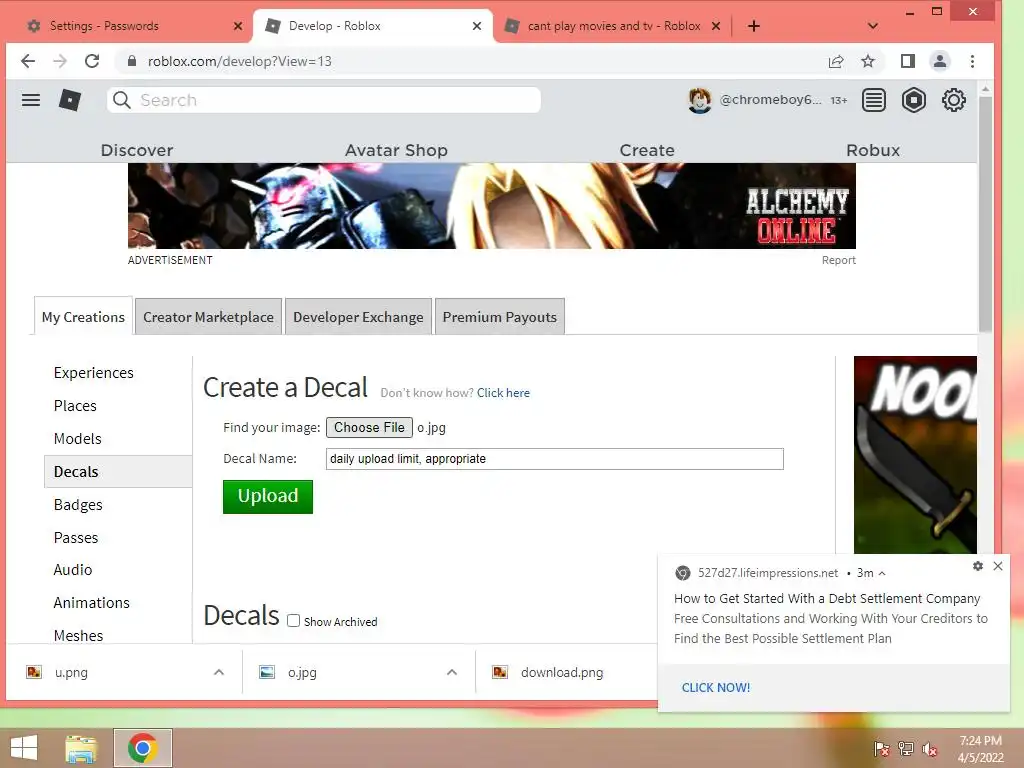The width and height of the screenshot is (1024, 768).
Task: Toggle the Show Archived checkbox
Action: click(294, 621)
